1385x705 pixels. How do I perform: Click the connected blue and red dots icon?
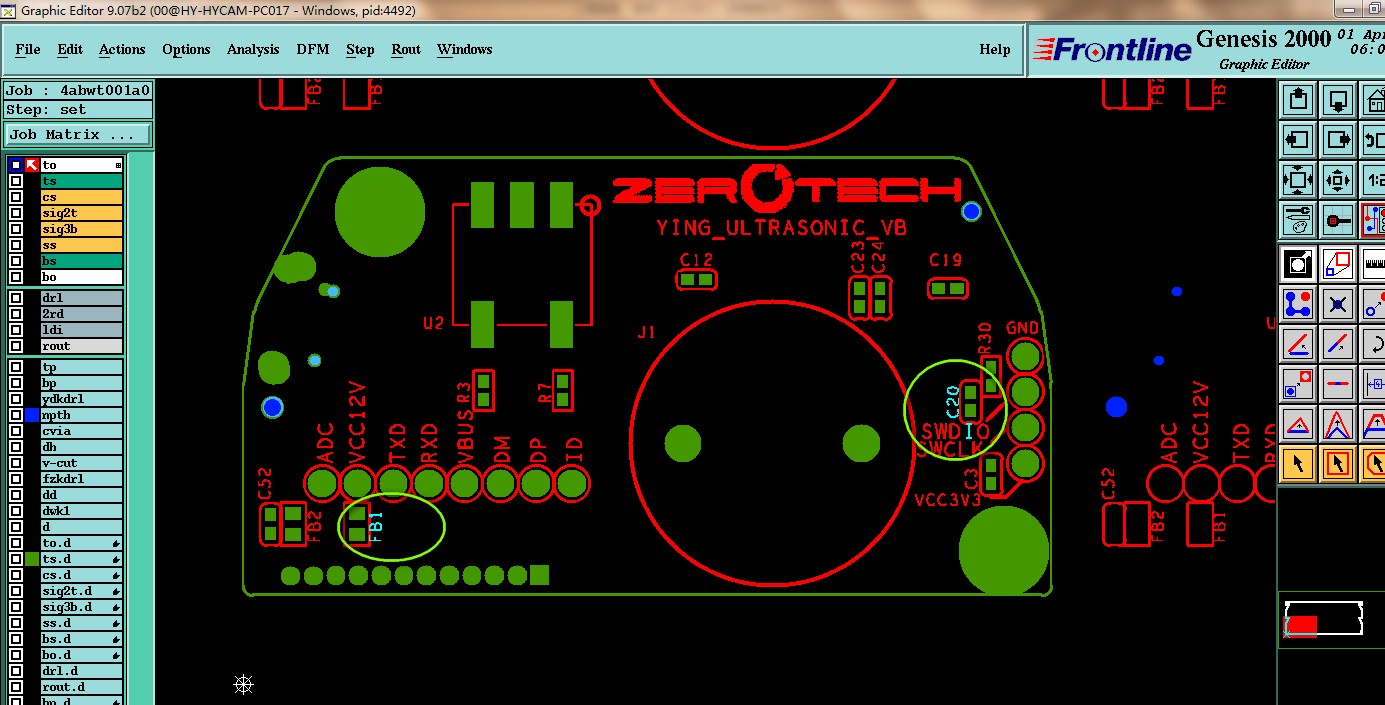[1298, 303]
